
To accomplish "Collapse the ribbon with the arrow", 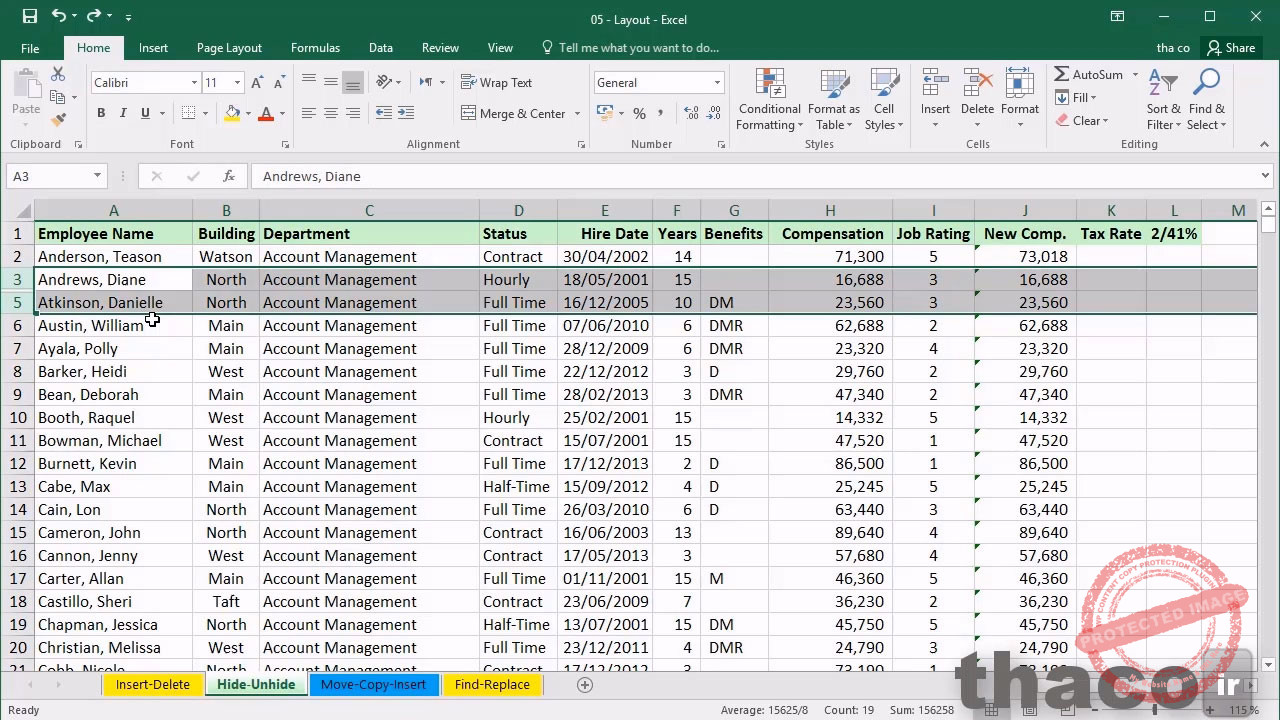I will 1264,145.
